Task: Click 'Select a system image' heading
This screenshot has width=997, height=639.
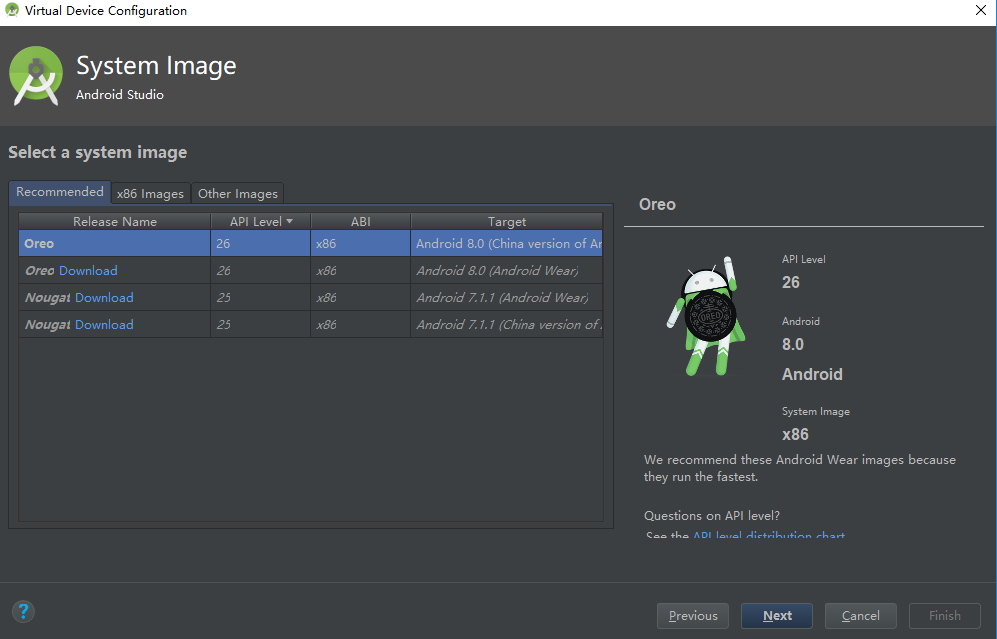Action: 97,153
